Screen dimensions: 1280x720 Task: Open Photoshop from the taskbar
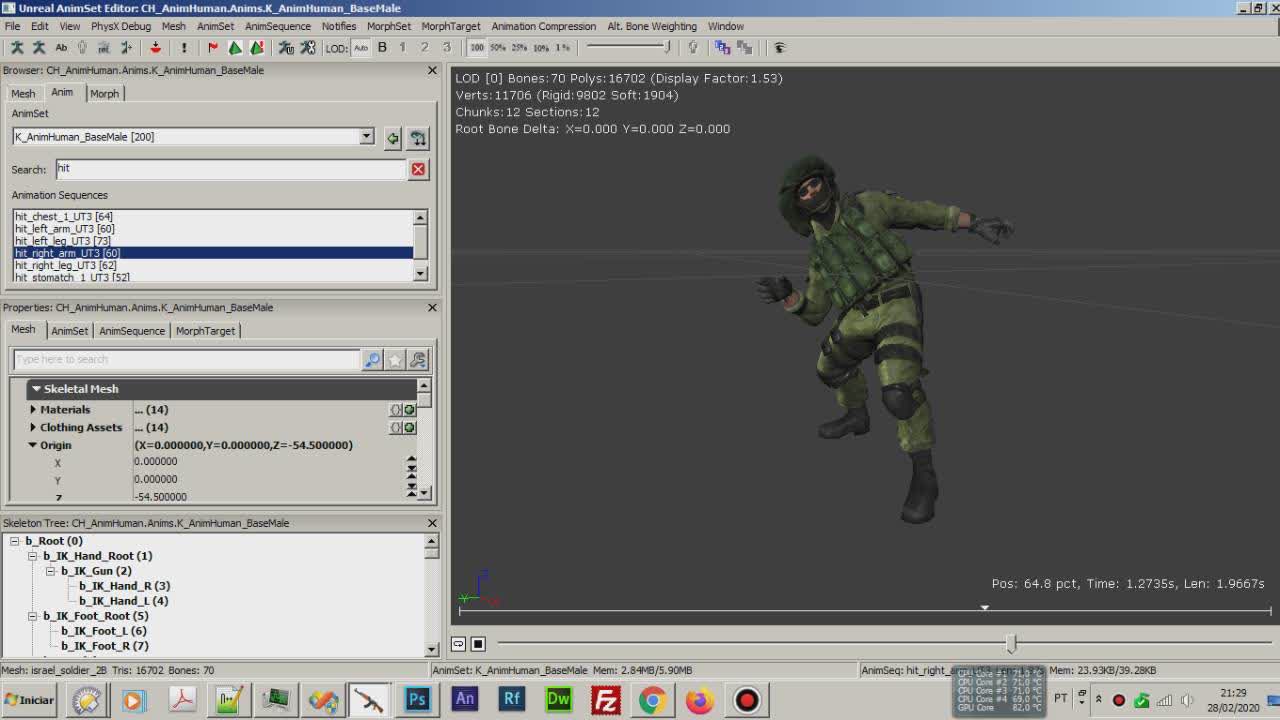[417, 700]
